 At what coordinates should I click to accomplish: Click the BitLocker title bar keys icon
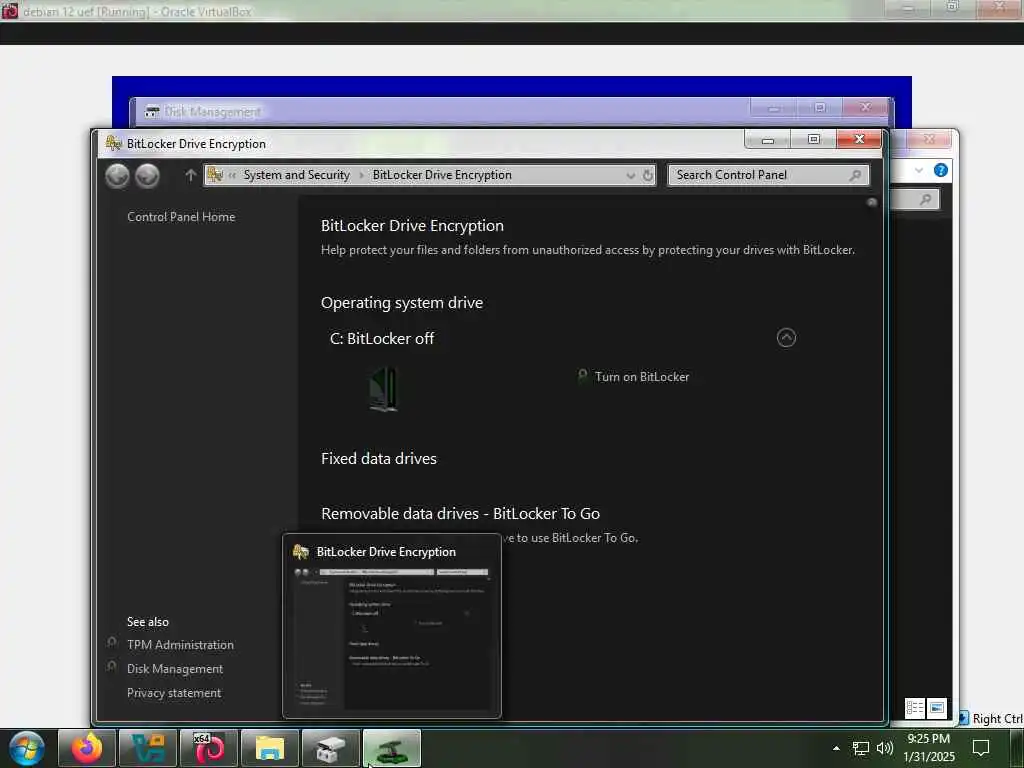coord(114,143)
